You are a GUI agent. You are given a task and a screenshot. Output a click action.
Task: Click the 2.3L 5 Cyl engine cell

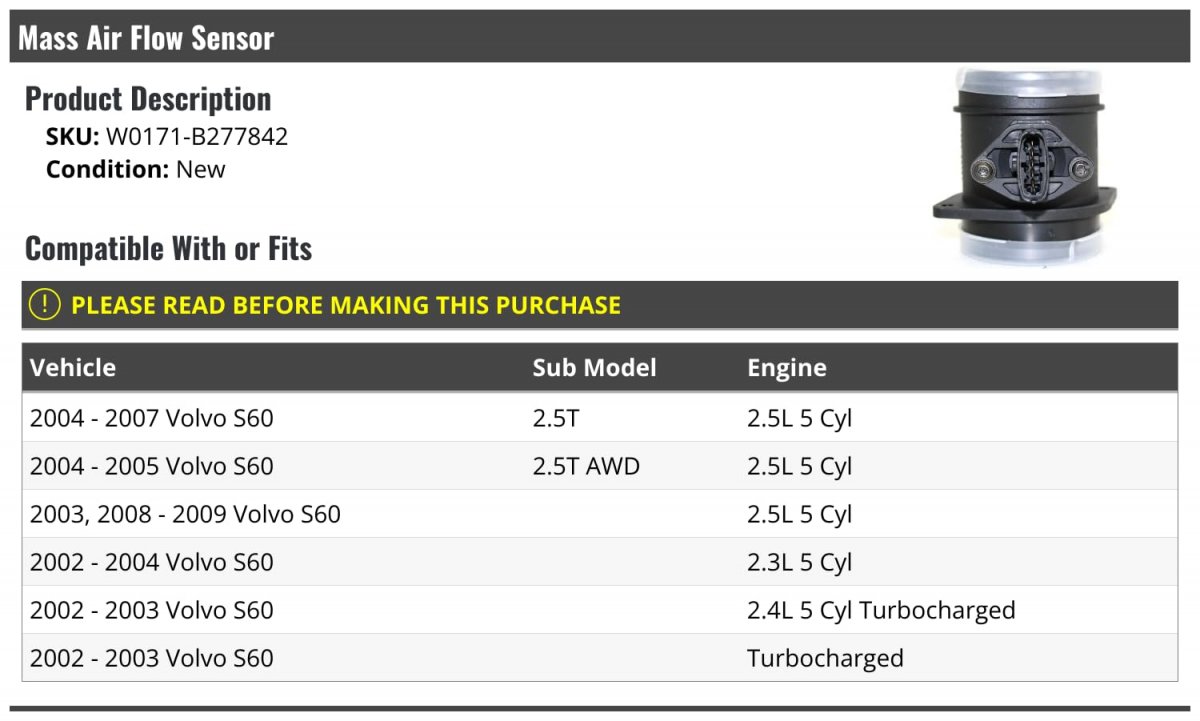[799, 562]
